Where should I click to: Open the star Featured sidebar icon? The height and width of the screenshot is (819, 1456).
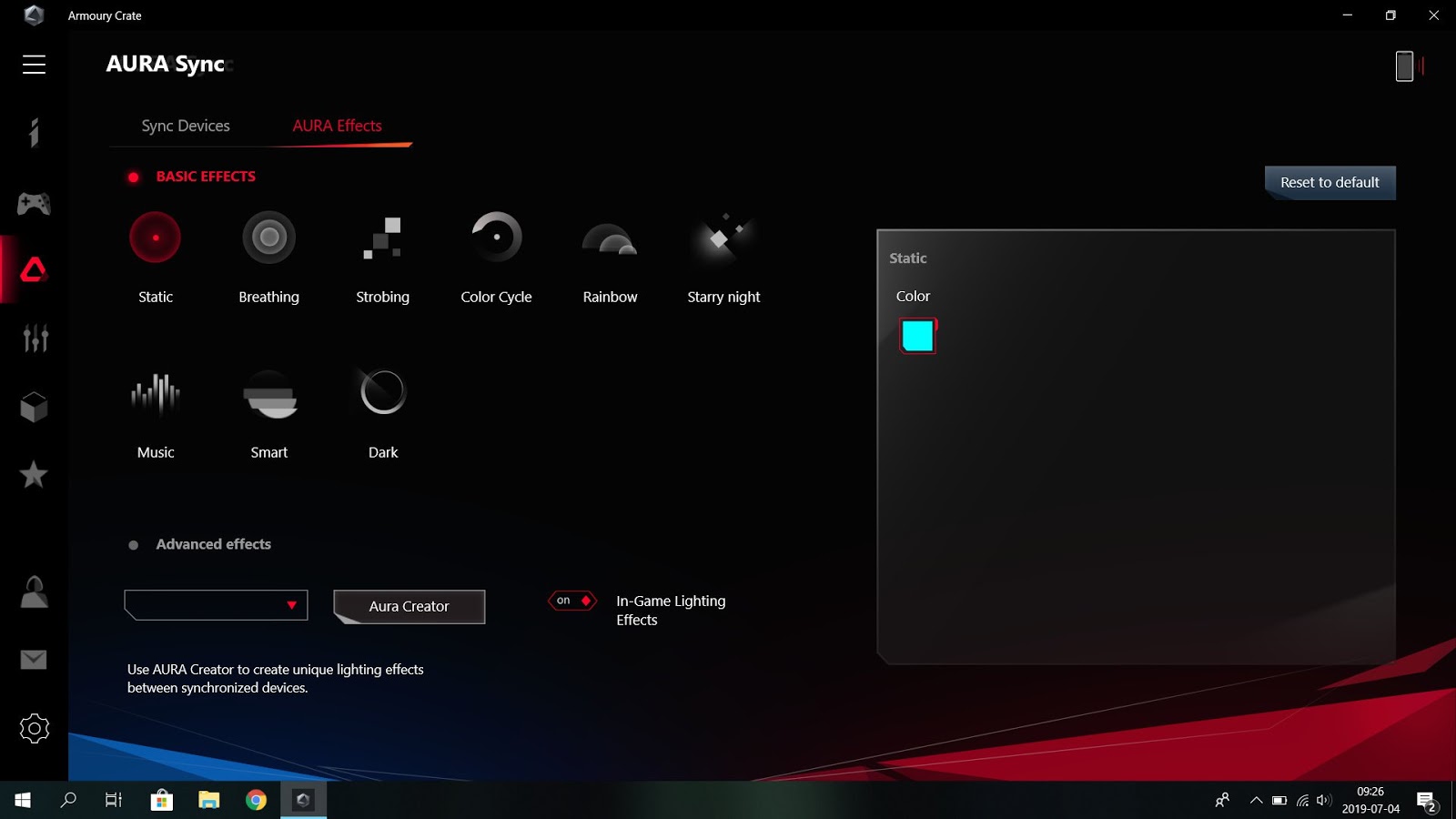(34, 474)
